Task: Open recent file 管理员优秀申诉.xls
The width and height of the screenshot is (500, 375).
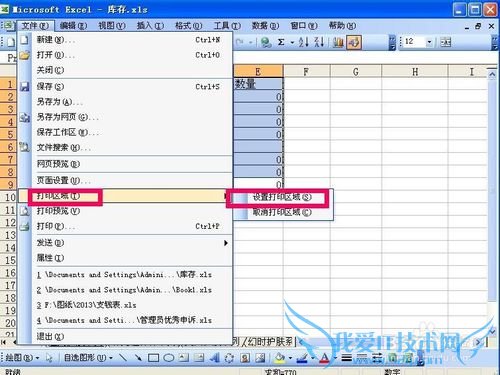Action: tap(125, 320)
